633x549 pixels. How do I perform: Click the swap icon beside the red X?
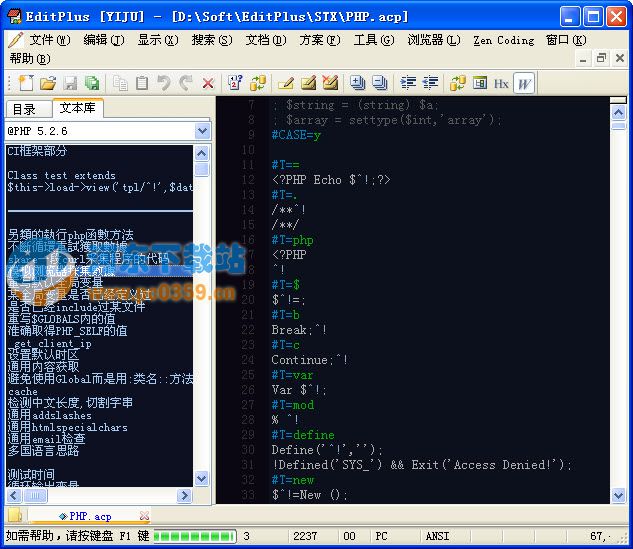point(258,83)
